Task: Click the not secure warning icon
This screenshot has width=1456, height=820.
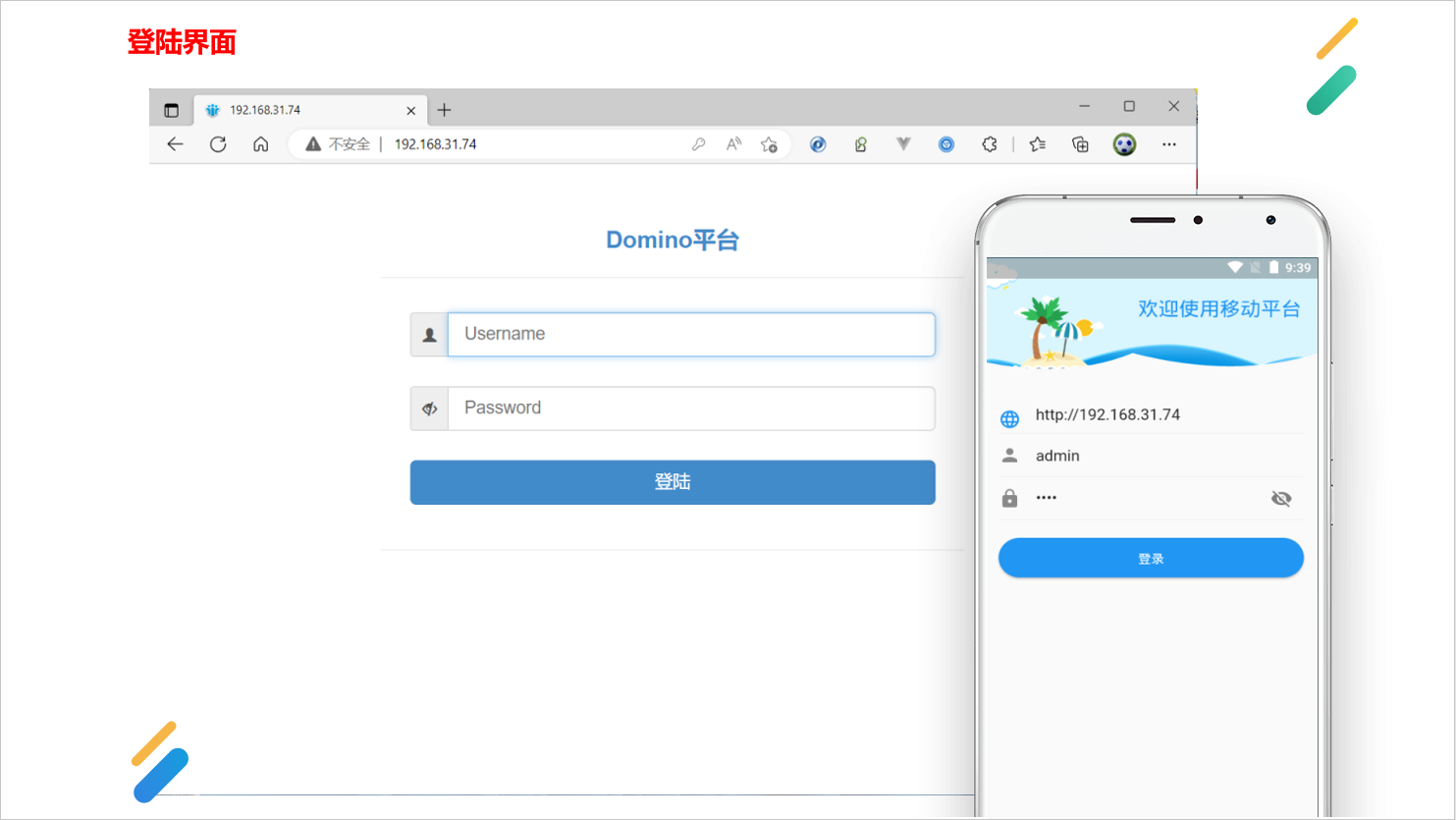Action: [313, 144]
